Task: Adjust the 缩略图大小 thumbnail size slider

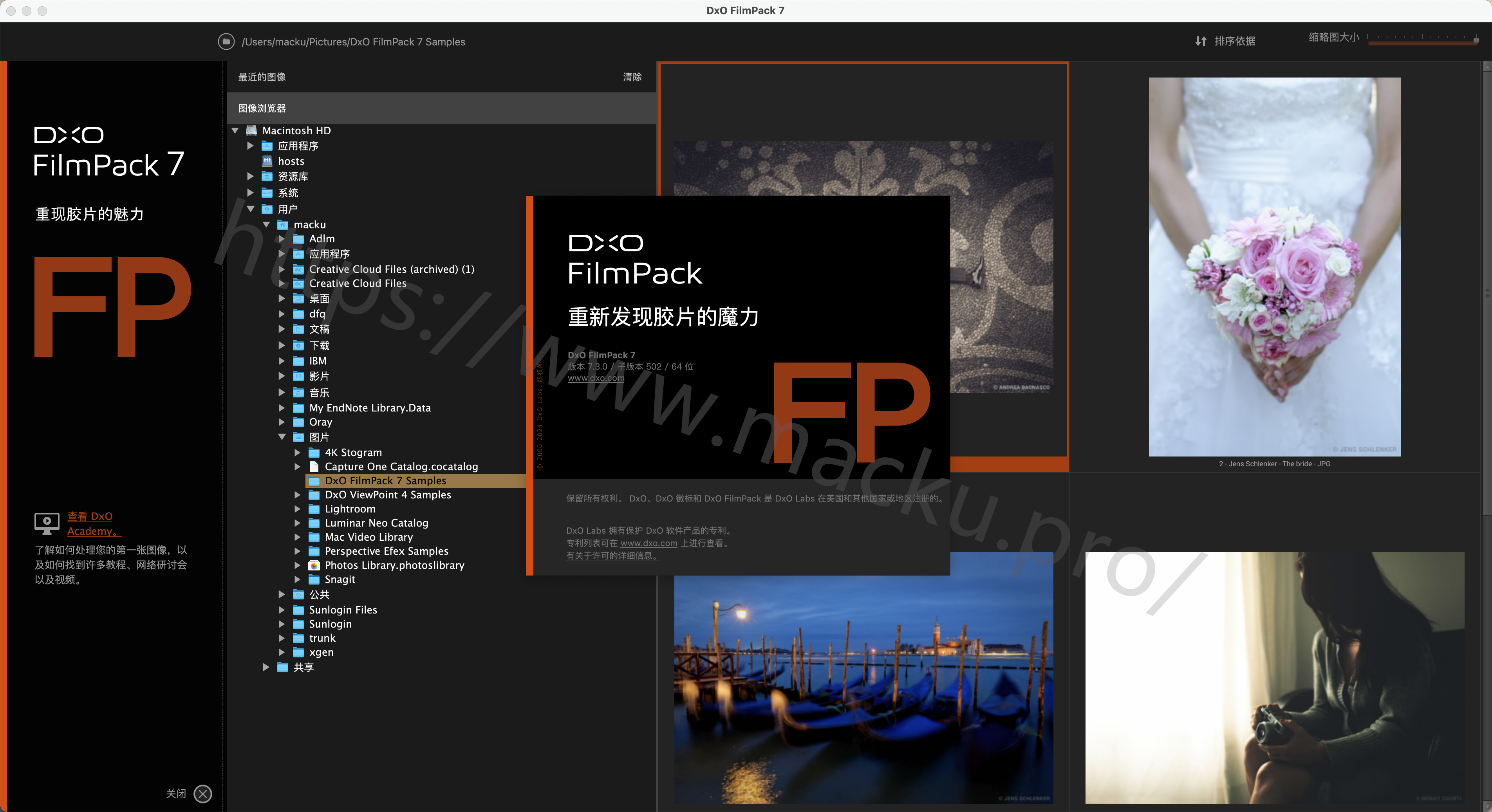Action: (1423, 41)
